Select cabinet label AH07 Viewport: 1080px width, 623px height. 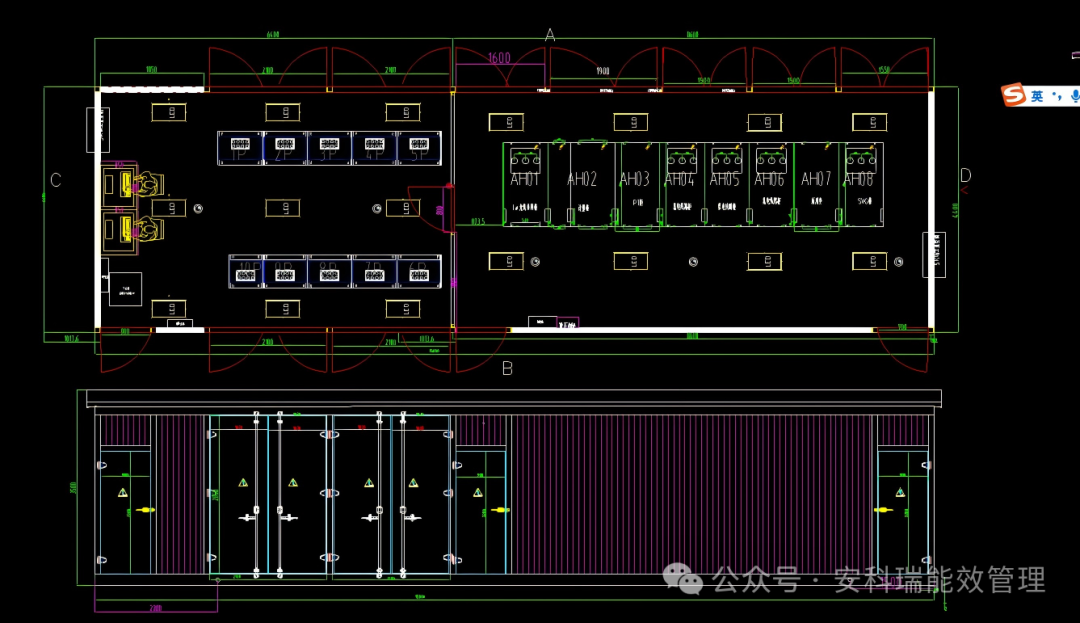tap(816, 179)
